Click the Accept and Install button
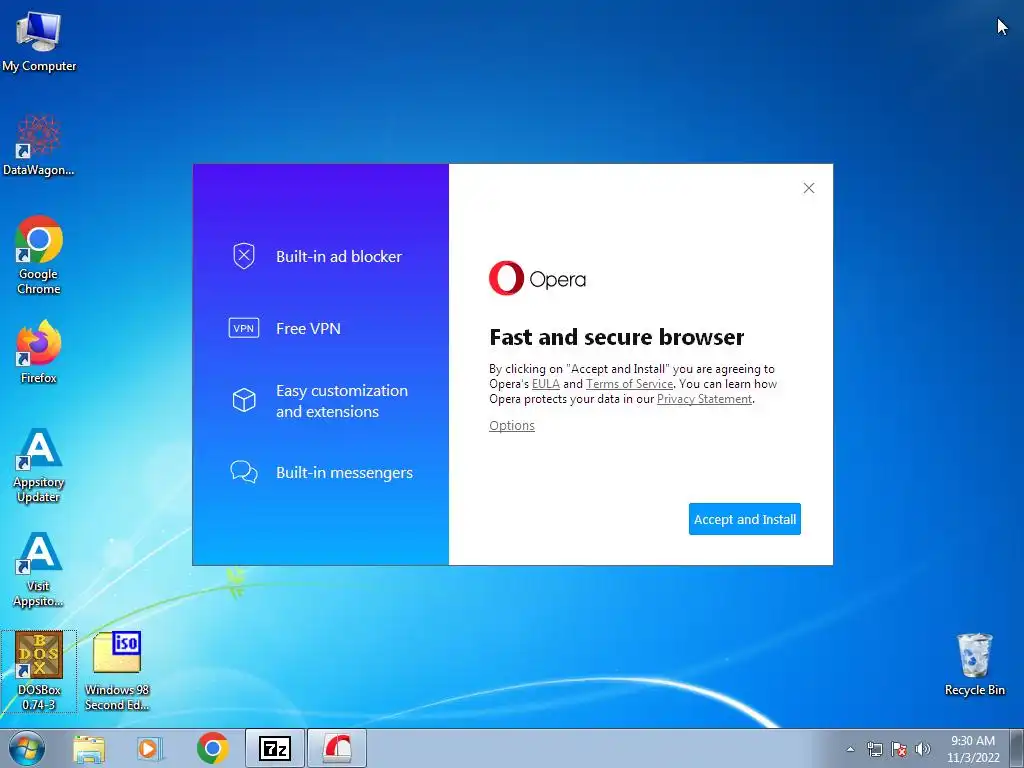The height and width of the screenshot is (768, 1024). pyautogui.click(x=744, y=519)
